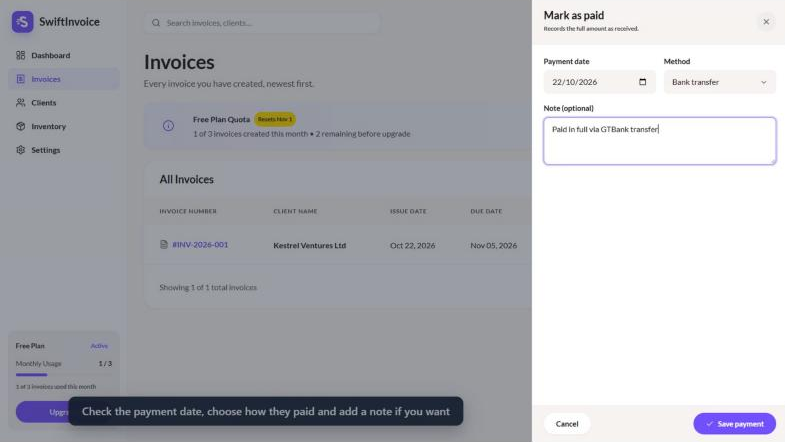Click the Method dropdown chevron arrow
The height and width of the screenshot is (442, 785).
tap(763, 83)
